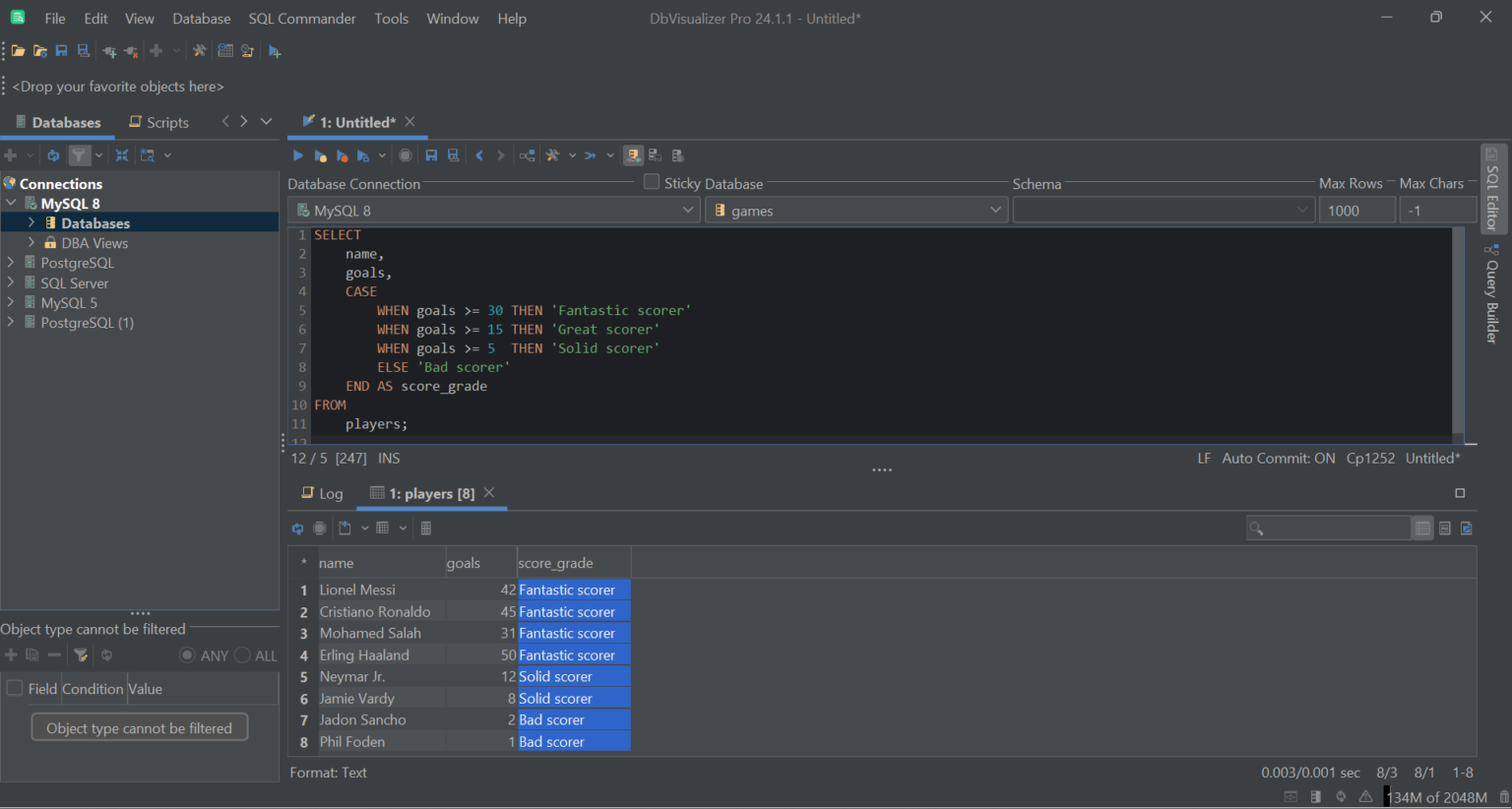Click the stop execution icon in SQL editor
Viewport: 1512px width, 809px height.
coord(405,155)
